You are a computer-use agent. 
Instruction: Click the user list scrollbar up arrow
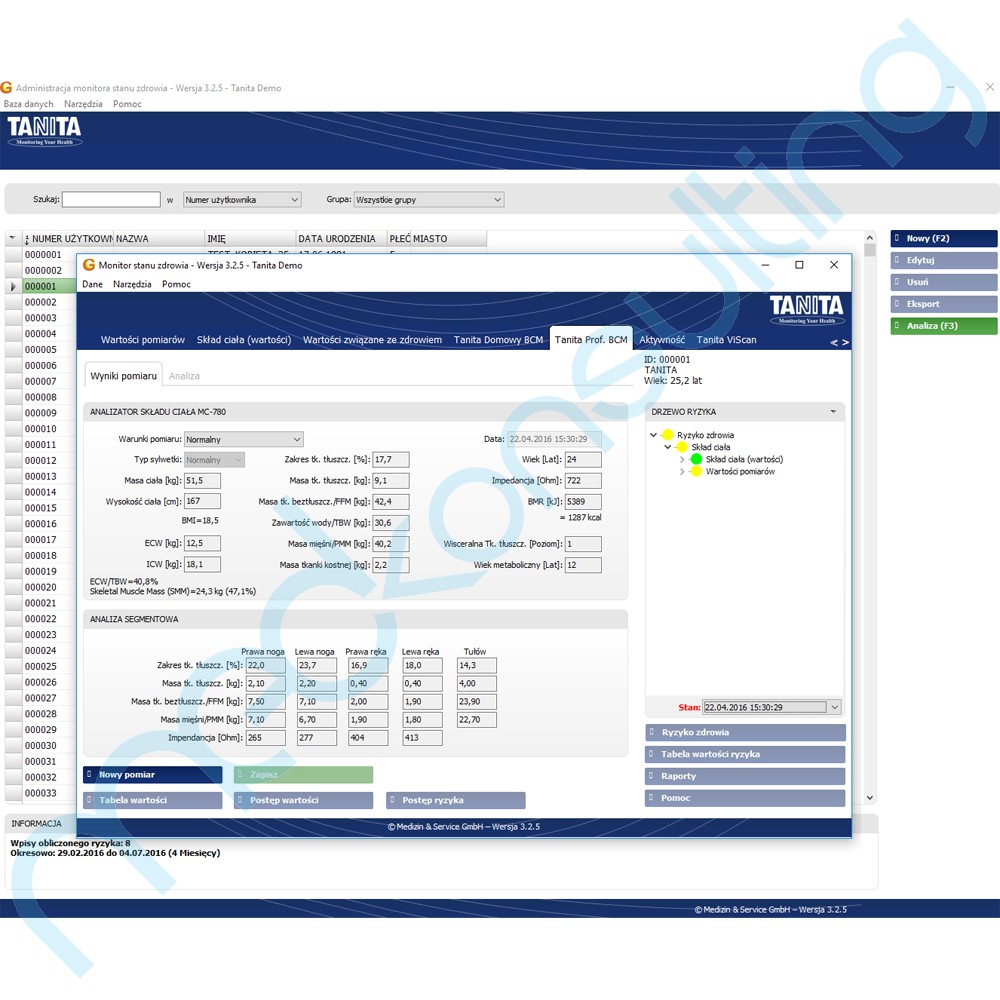point(870,237)
